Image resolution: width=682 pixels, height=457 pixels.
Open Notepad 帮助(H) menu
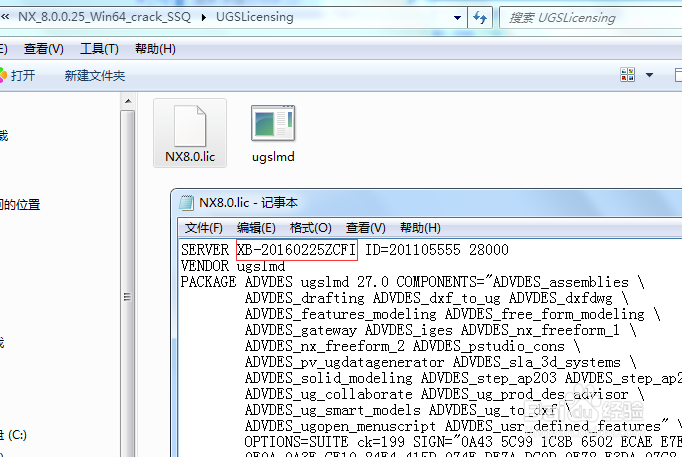pyautogui.click(x=420, y=228)
